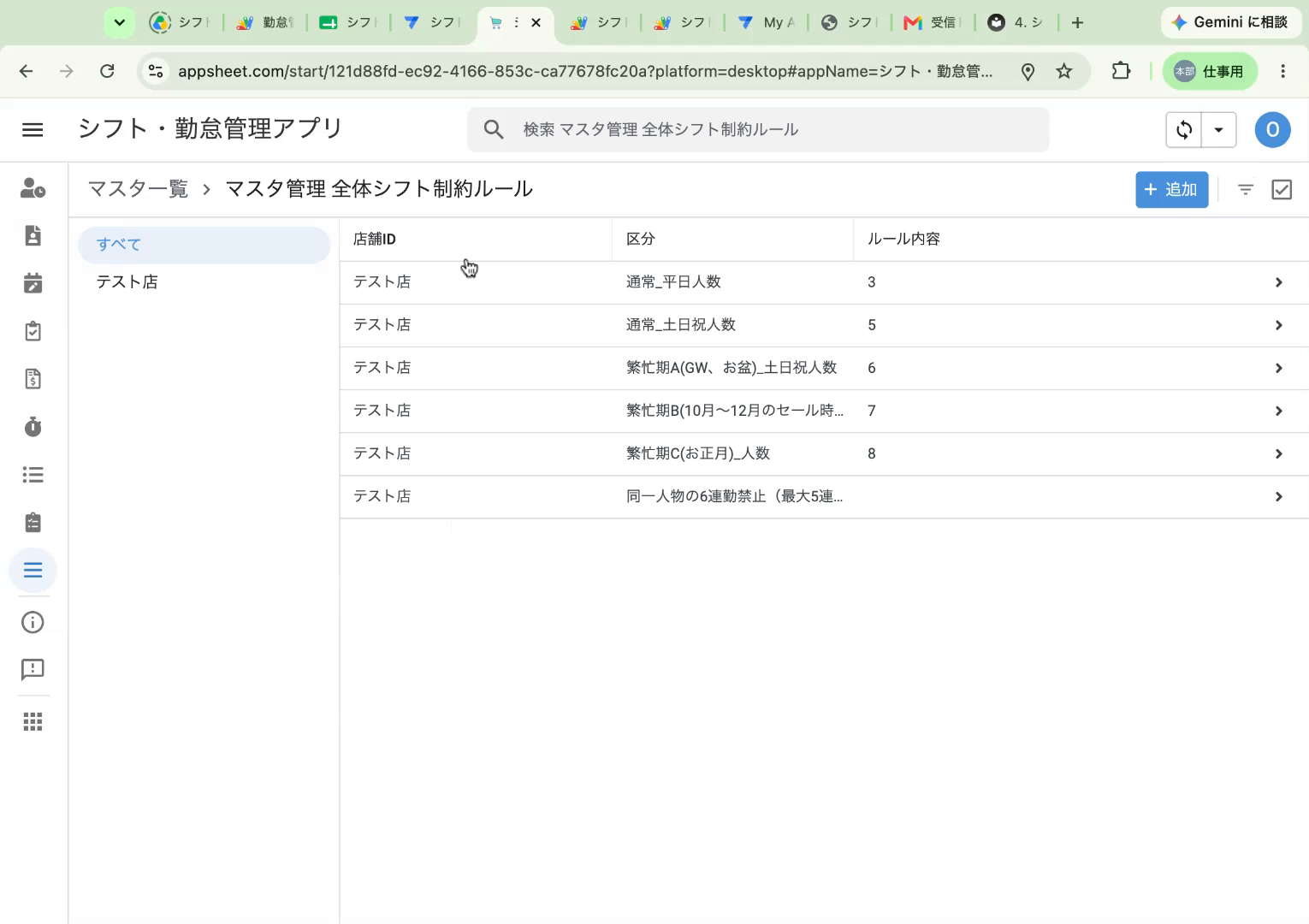This screenshot has width=1309, height=924.
Task: Open the calendar-edit sidebar view
Action: pos(33,283)
